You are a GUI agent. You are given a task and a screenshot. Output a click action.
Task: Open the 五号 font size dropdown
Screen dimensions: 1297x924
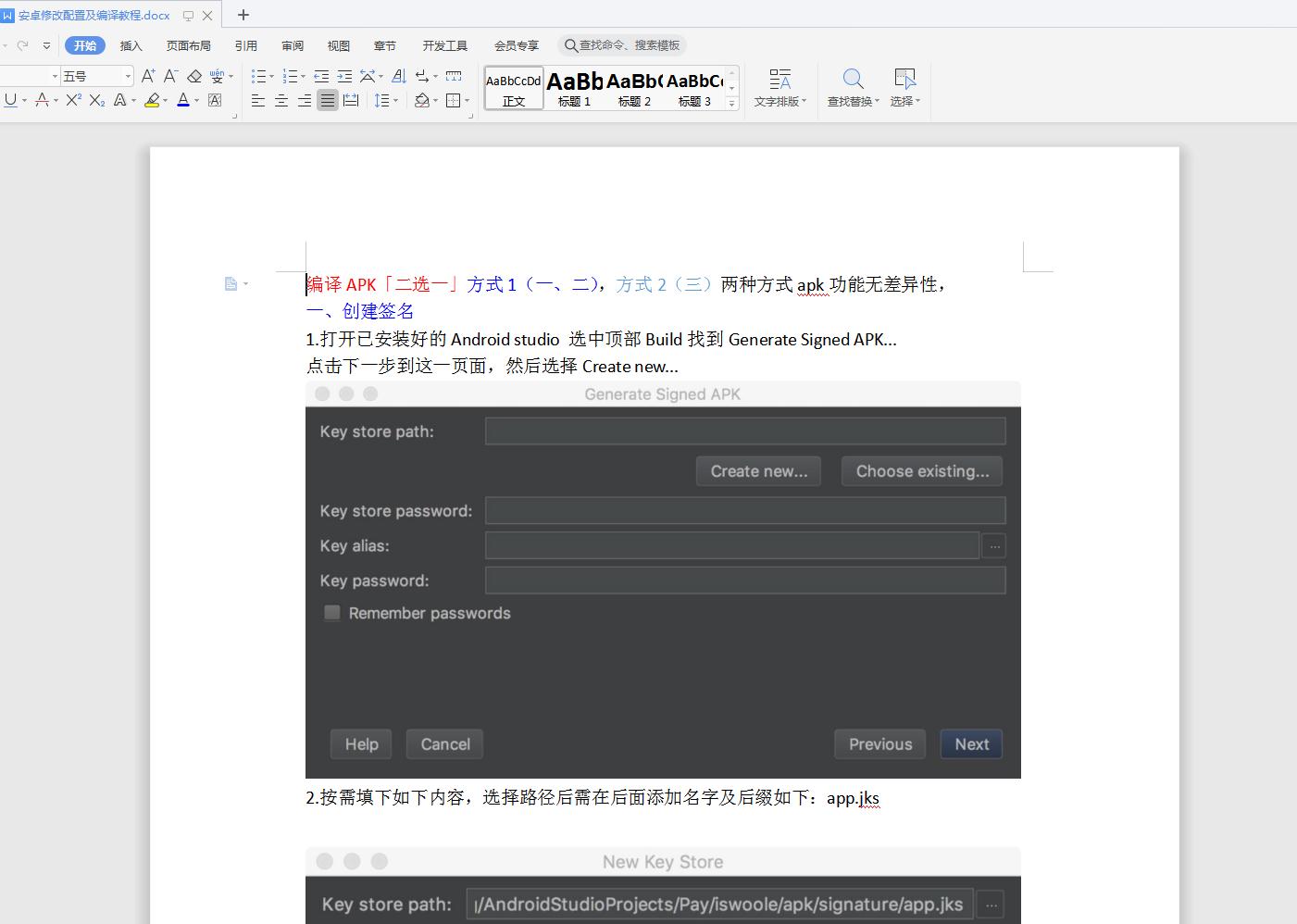coord(128,76)
